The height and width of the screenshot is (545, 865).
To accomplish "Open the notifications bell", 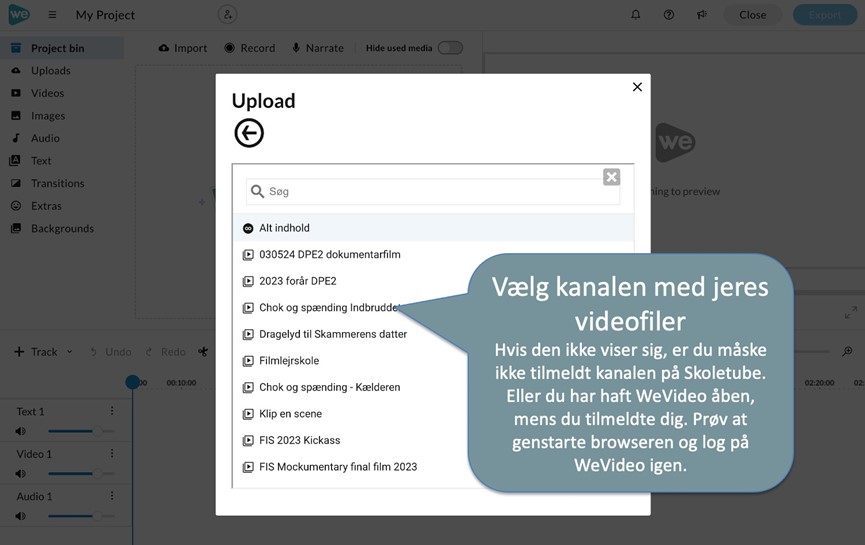I will (636, 15).
